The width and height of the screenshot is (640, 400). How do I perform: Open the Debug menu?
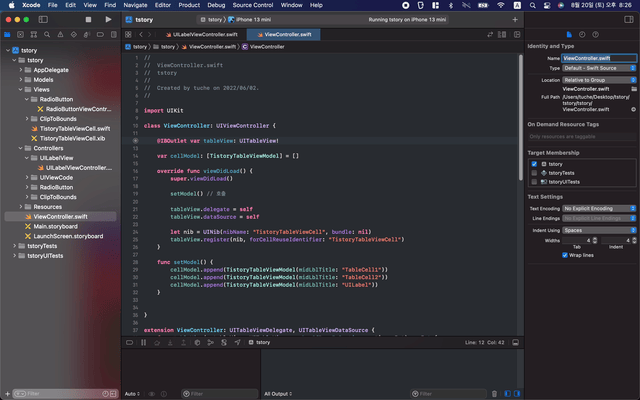coord(216,5)
